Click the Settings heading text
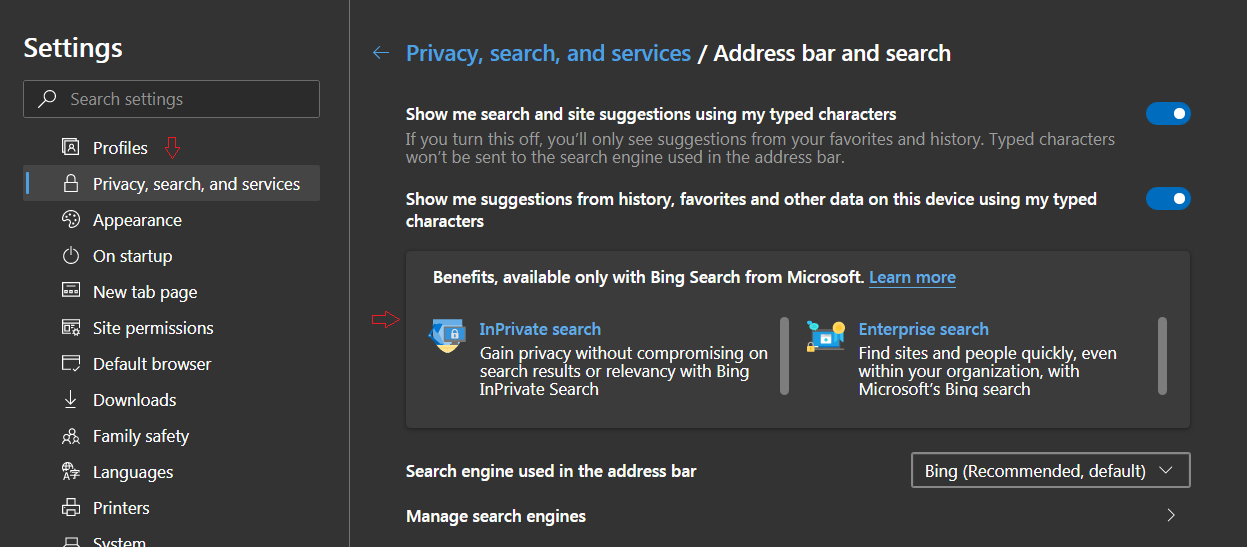The image size is (1247, 547). tap(73, 48)
